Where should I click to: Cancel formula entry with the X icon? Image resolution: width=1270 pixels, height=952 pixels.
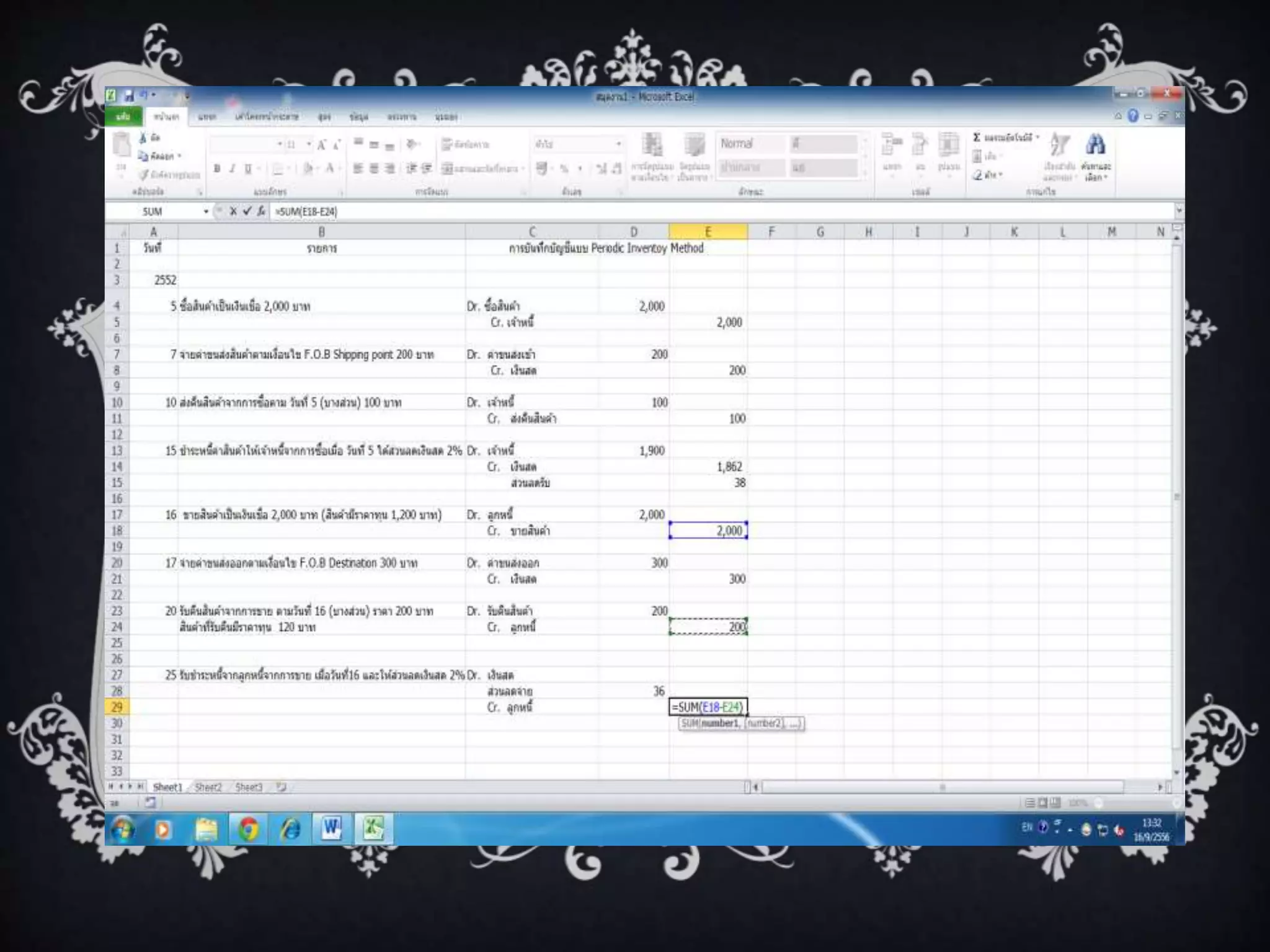coord(233,211)
